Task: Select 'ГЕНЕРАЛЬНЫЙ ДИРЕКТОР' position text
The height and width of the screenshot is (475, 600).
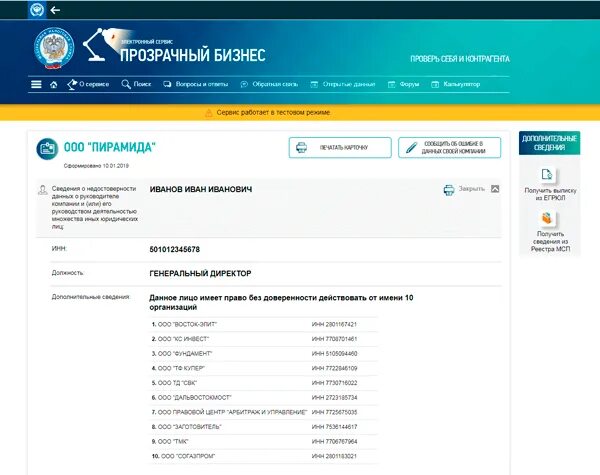Action: click(x=200, y=274)
